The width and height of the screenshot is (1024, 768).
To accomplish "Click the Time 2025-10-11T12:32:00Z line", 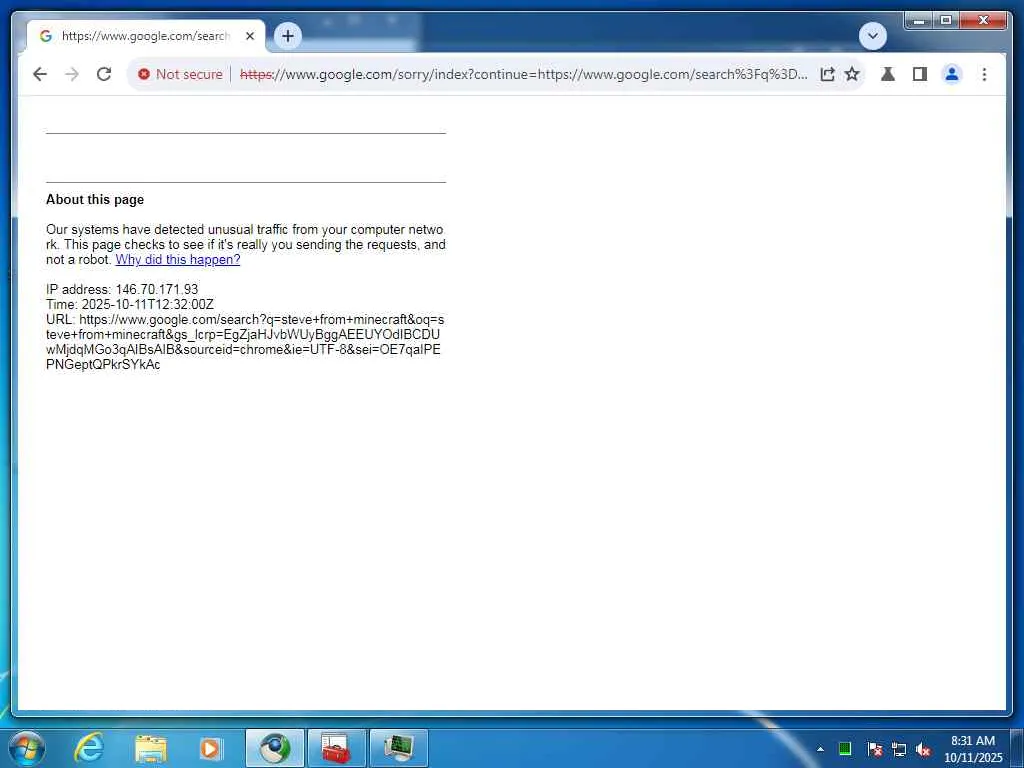I will click(x=130, y=304).
